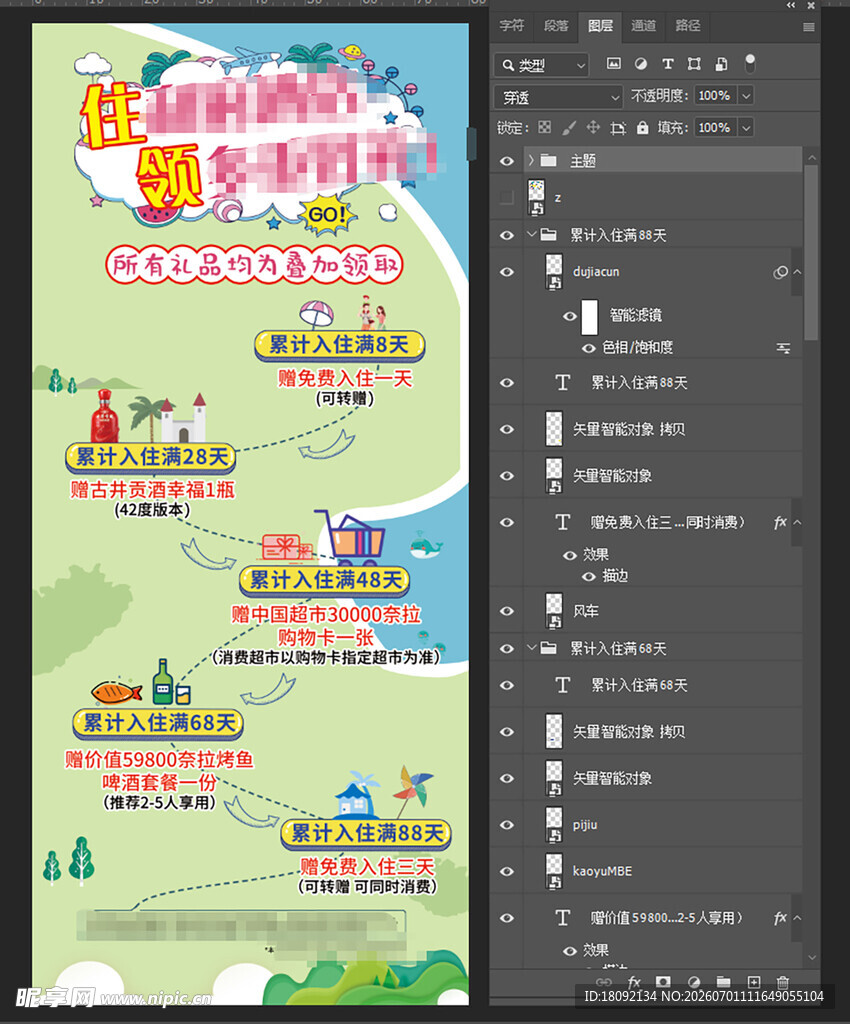Switch to the 字符 tab
This screenshot has height=1024, width=850.
[511, 25]
